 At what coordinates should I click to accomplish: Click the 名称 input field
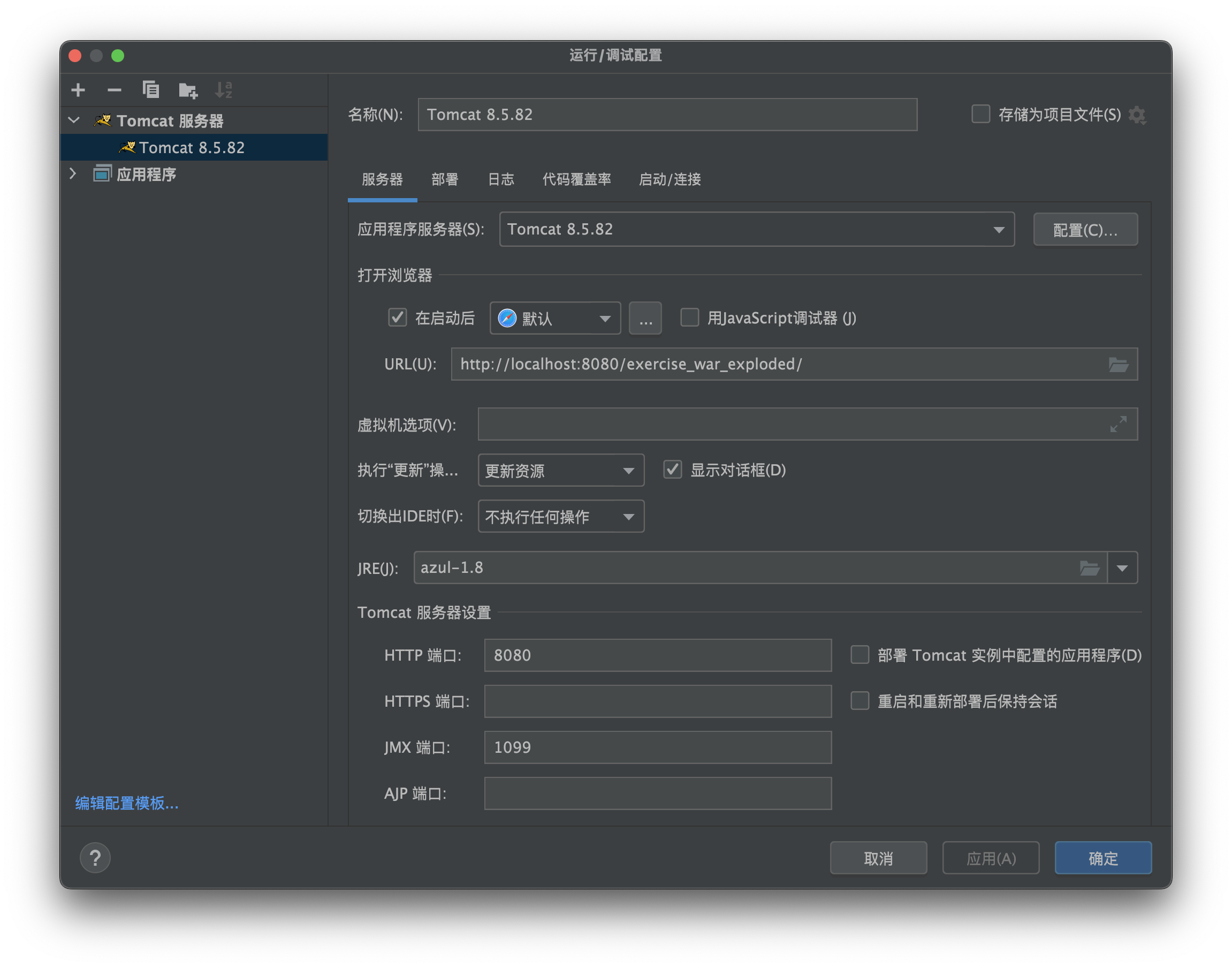[667, 115]
